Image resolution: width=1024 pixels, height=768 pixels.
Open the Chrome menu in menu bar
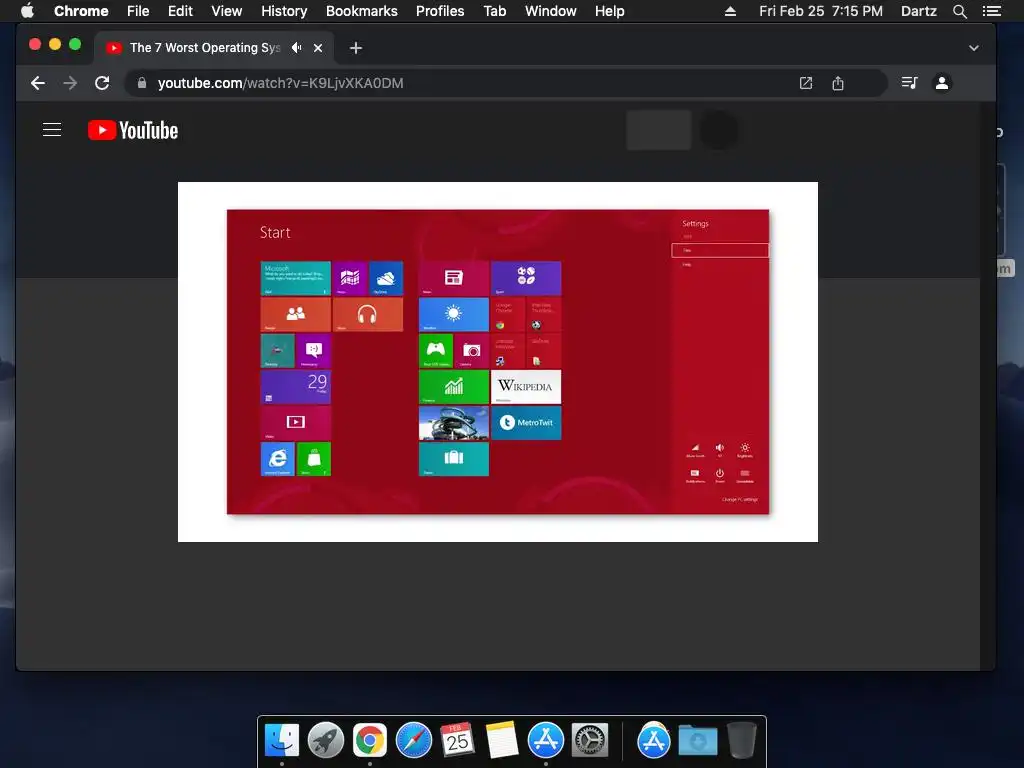pos(81,11)
